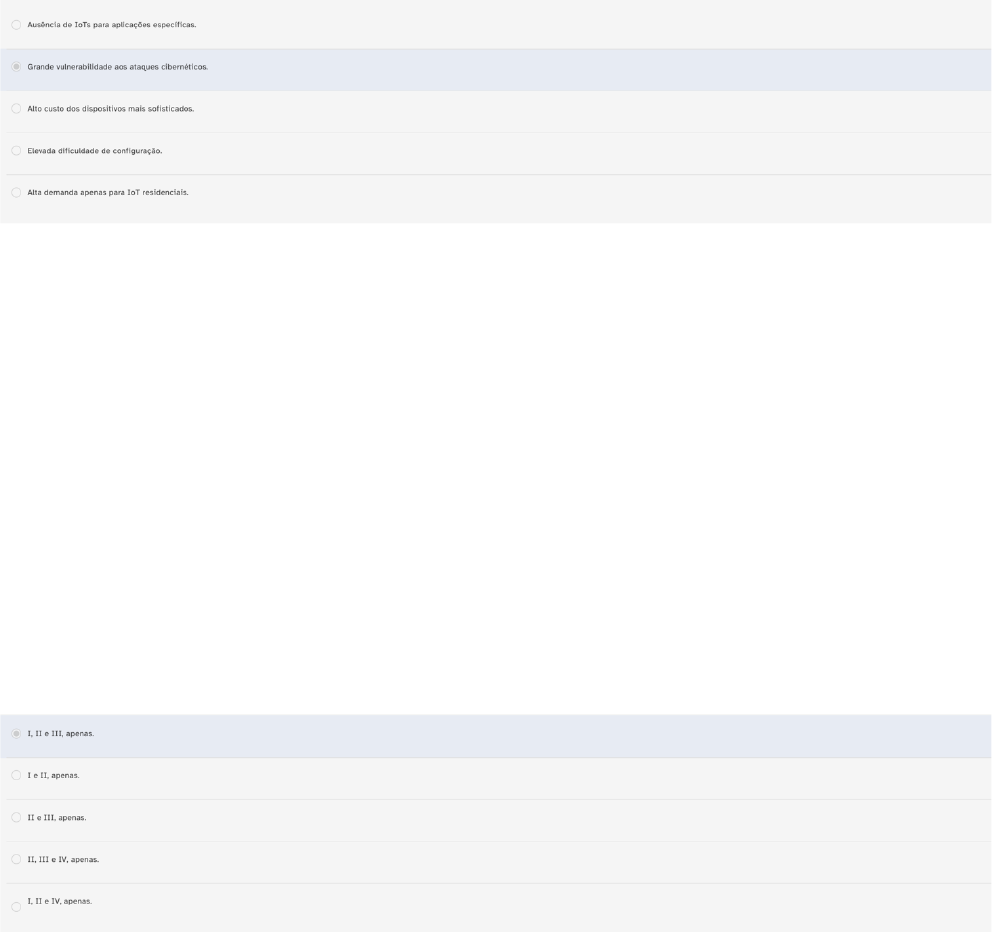Choose radio for "Alto custo dos dispositivos mais sofisticados"
This screenshot has height=932, width=992.
pos(16,109)
